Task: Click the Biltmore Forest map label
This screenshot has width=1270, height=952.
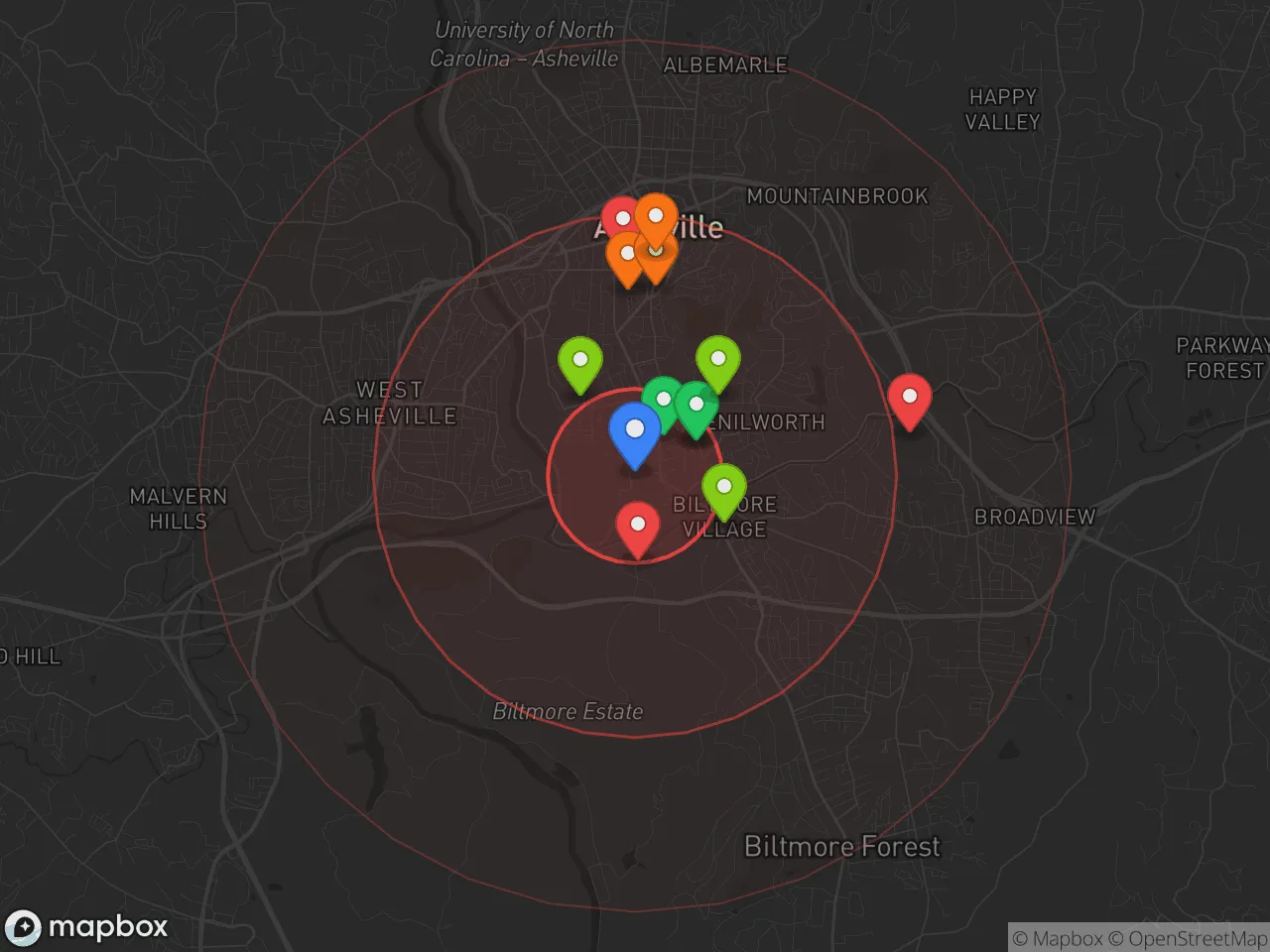Action: pyautogui.click(x=841, y=846)
